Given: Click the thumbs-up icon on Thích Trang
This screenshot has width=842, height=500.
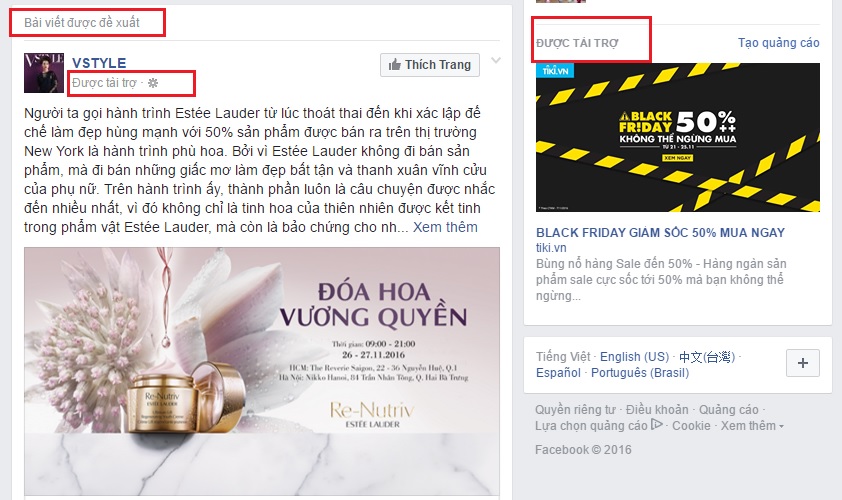Looking at the screenshot, I should point(395,65).
